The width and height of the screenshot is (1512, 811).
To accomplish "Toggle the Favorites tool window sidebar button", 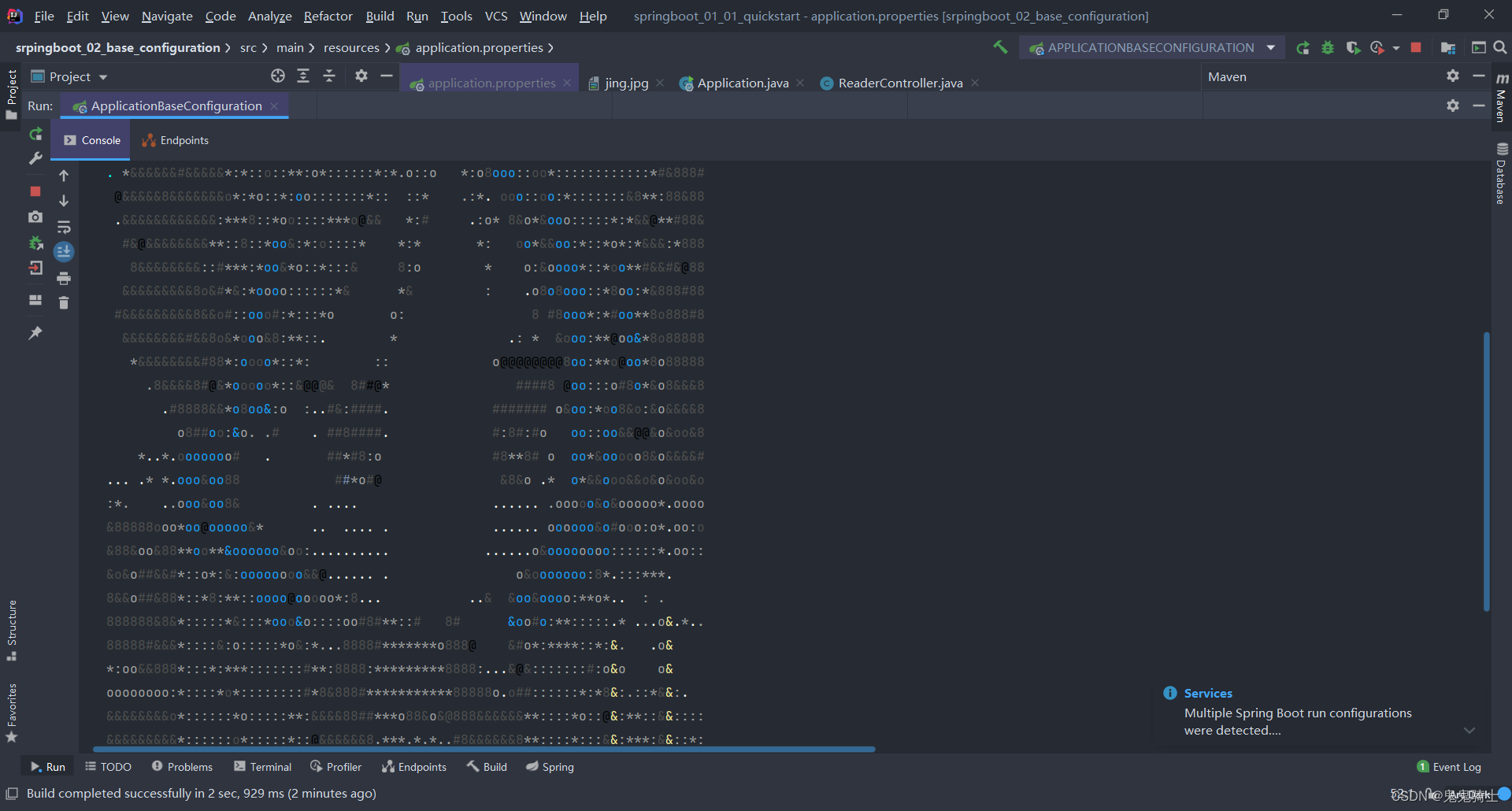I will pyautogui.click(x=11, y=713).
